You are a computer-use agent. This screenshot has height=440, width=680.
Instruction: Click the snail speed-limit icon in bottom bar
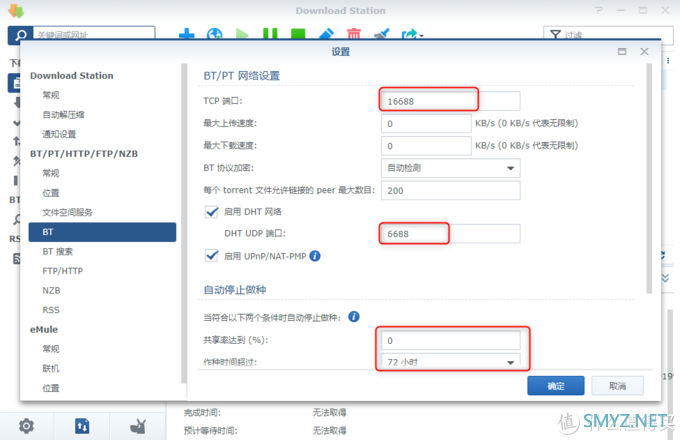click(138, 426)
